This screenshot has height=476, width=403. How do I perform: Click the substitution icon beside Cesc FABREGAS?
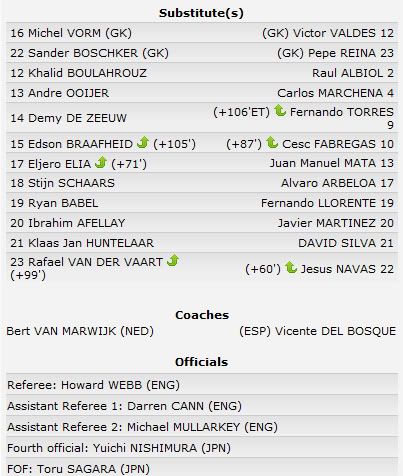coord(272,143)
